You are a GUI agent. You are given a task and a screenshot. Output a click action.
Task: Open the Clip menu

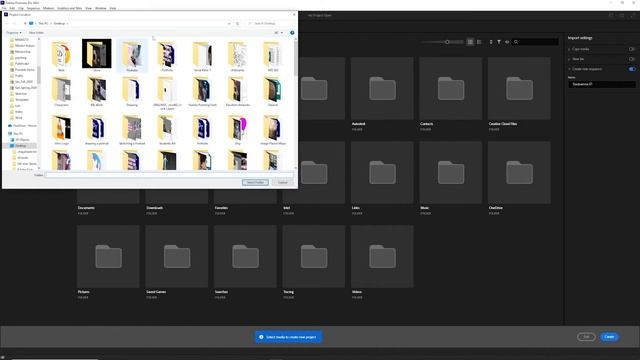coord(21,8)
